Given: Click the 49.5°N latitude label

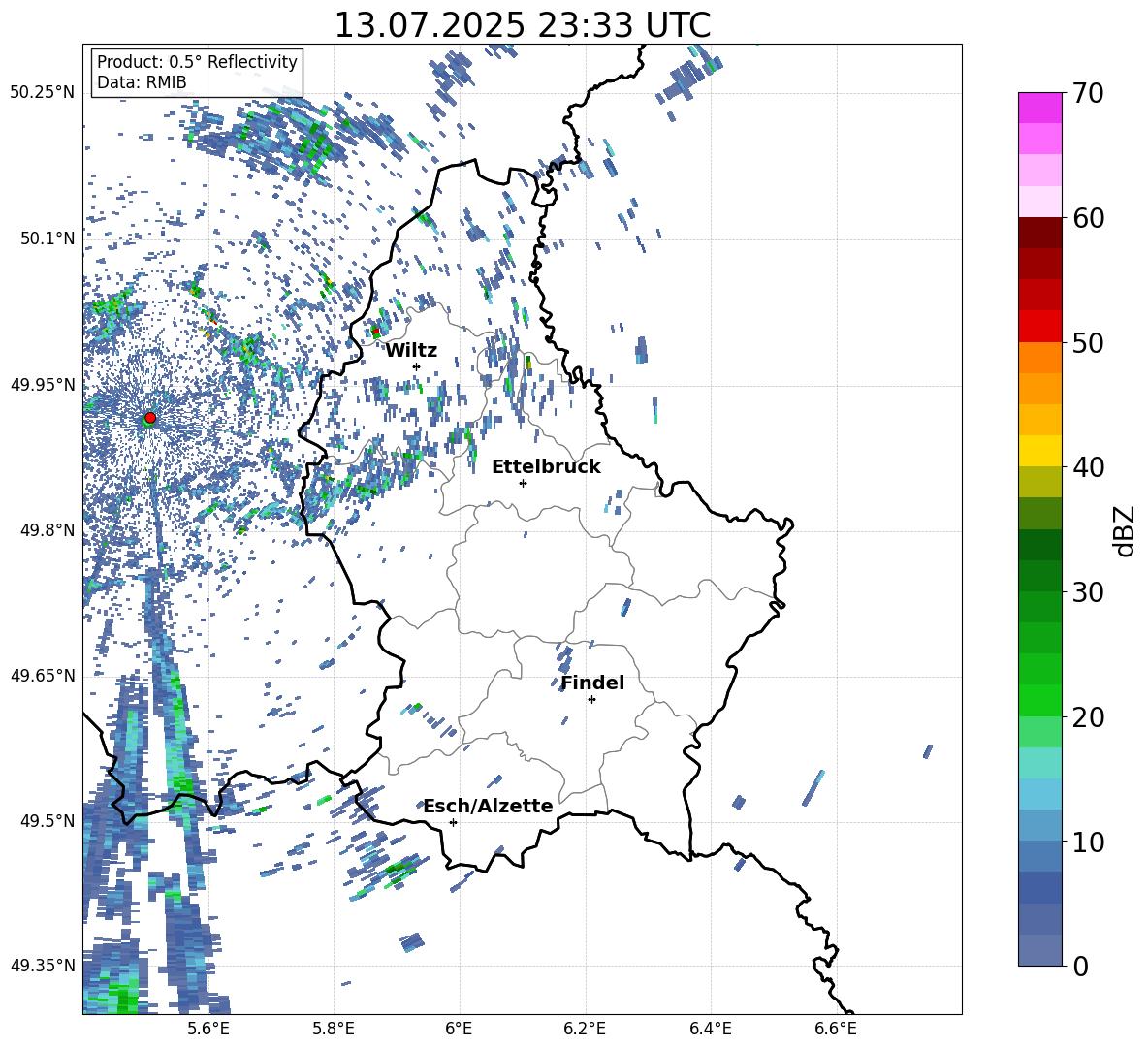Looking at the screenshot, I should pyautogui.click(x=48, y=820).
